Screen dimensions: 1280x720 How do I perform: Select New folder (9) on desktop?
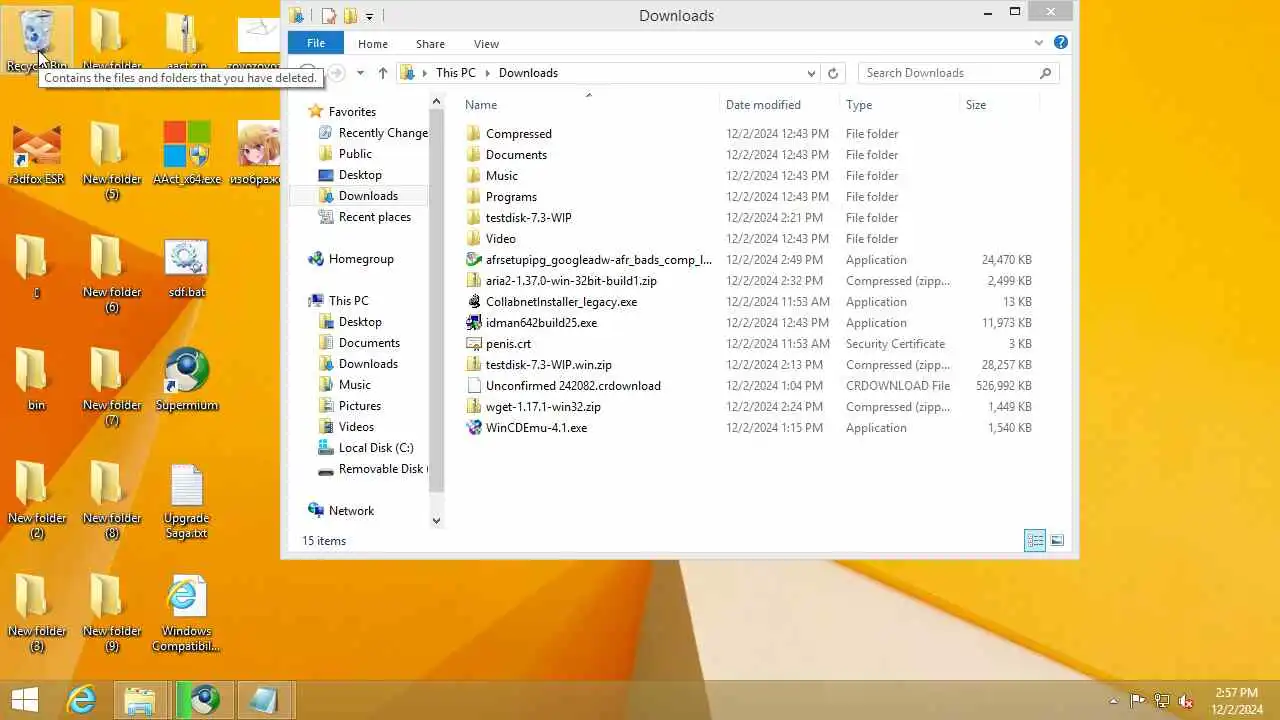click(112, 614)
